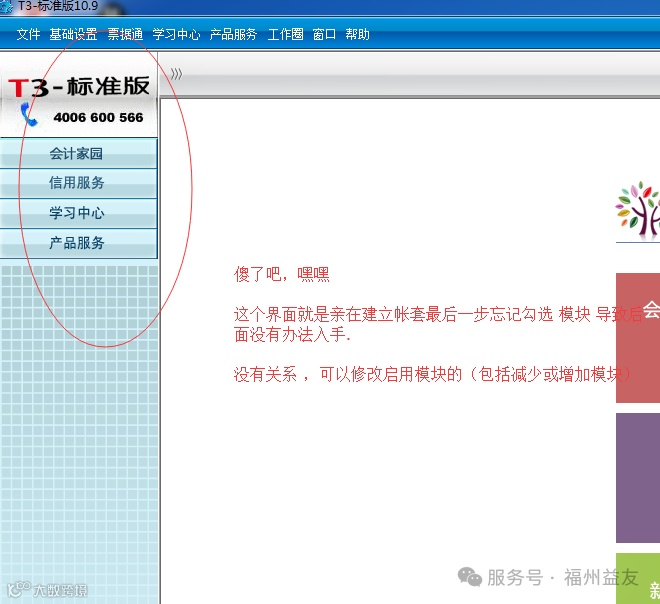
Task: Click the 会计家园 sidebar button
Action: coord(79,153)
